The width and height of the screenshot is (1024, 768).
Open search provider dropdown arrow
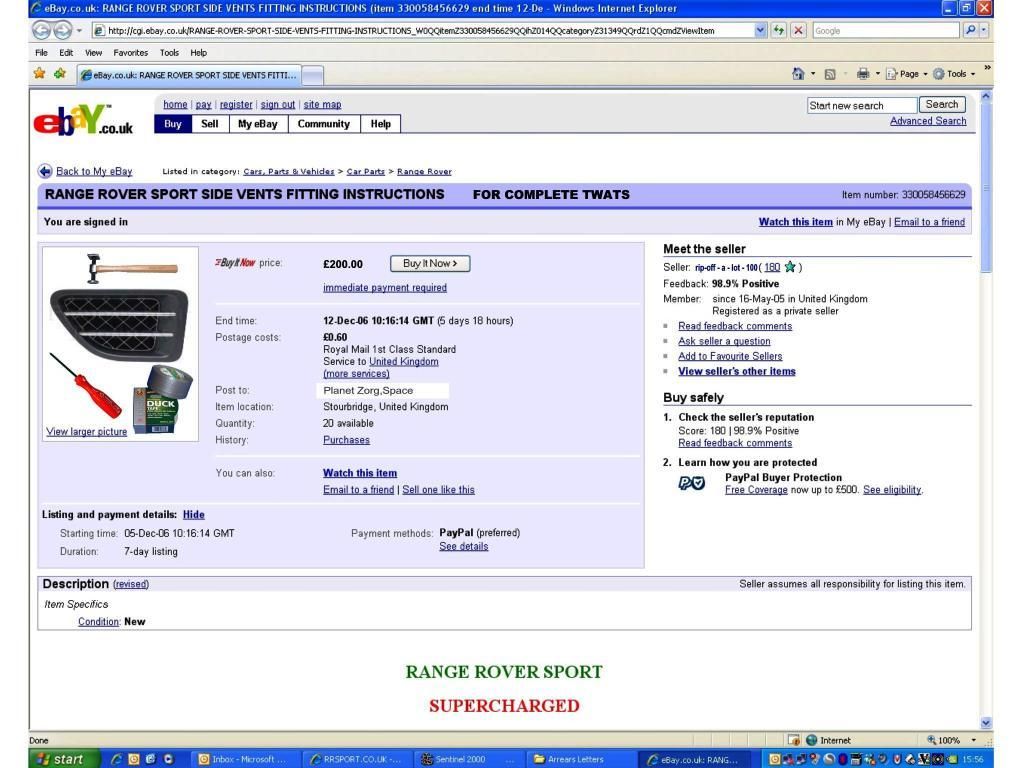click(984, 30)
